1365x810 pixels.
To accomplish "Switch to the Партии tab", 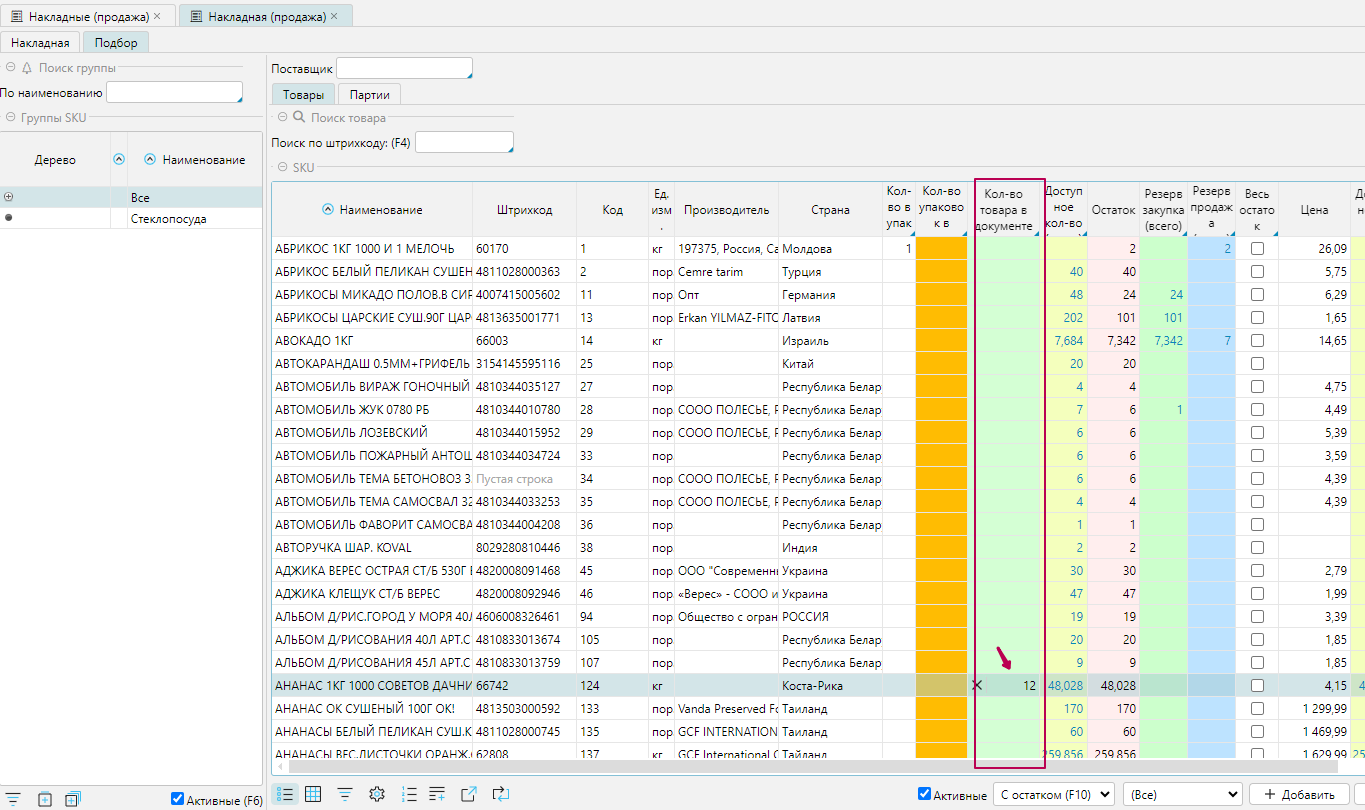I will coord(369,95).
